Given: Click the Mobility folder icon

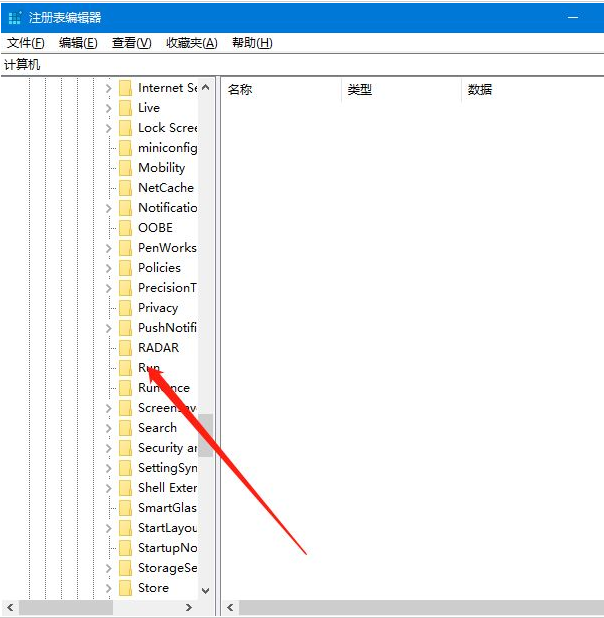Looking at the screenshot, I should (125, 168).
